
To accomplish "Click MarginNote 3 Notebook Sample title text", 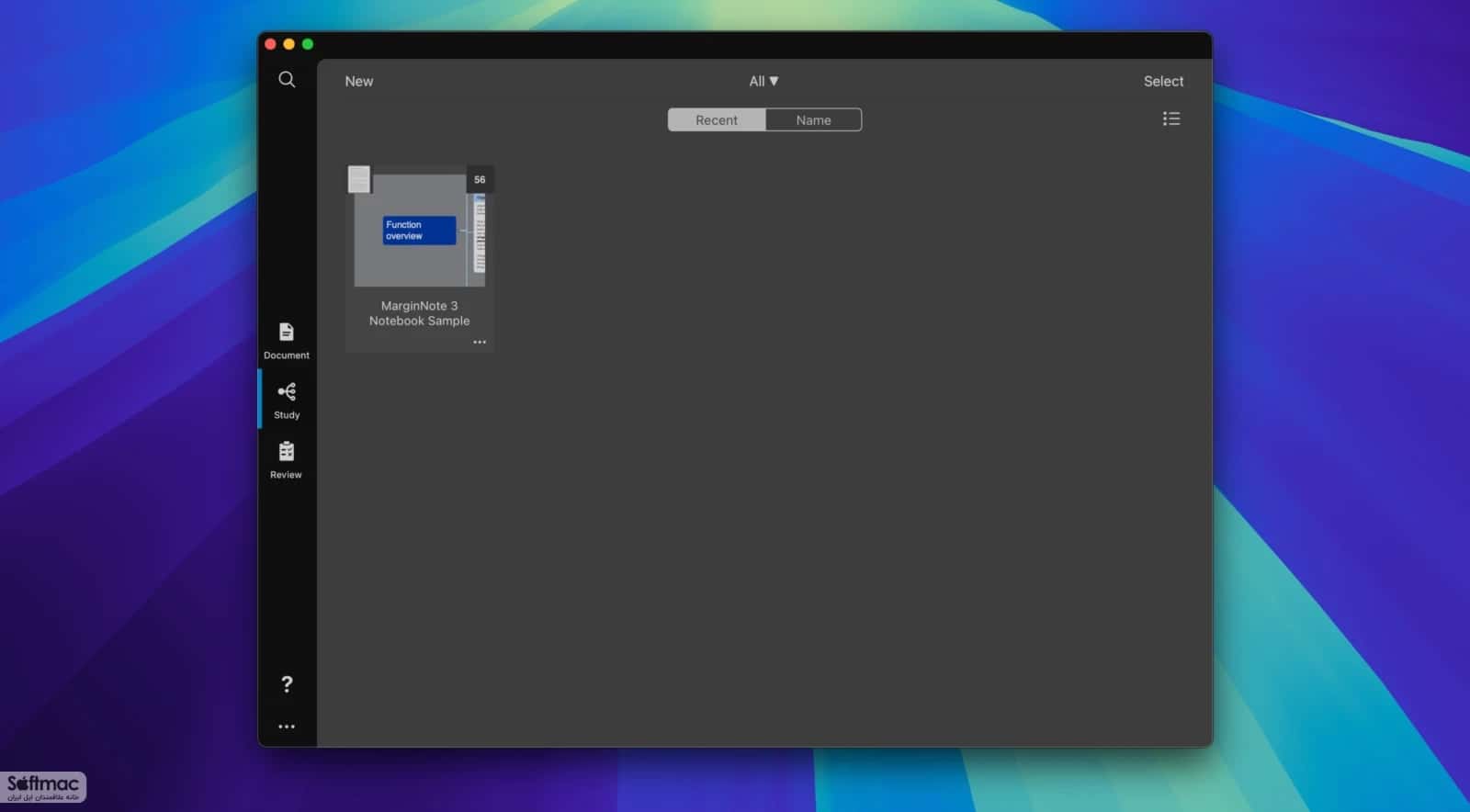I will (x=419, y=313).
